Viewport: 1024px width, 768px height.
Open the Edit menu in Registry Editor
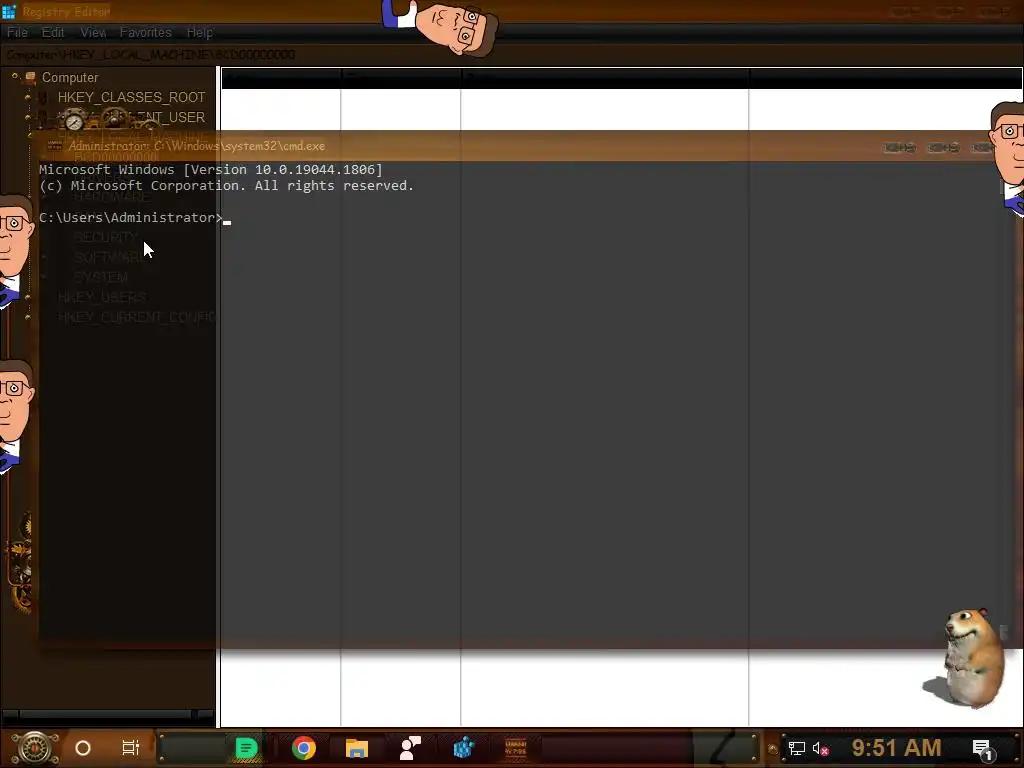click(x=53, y=33)
